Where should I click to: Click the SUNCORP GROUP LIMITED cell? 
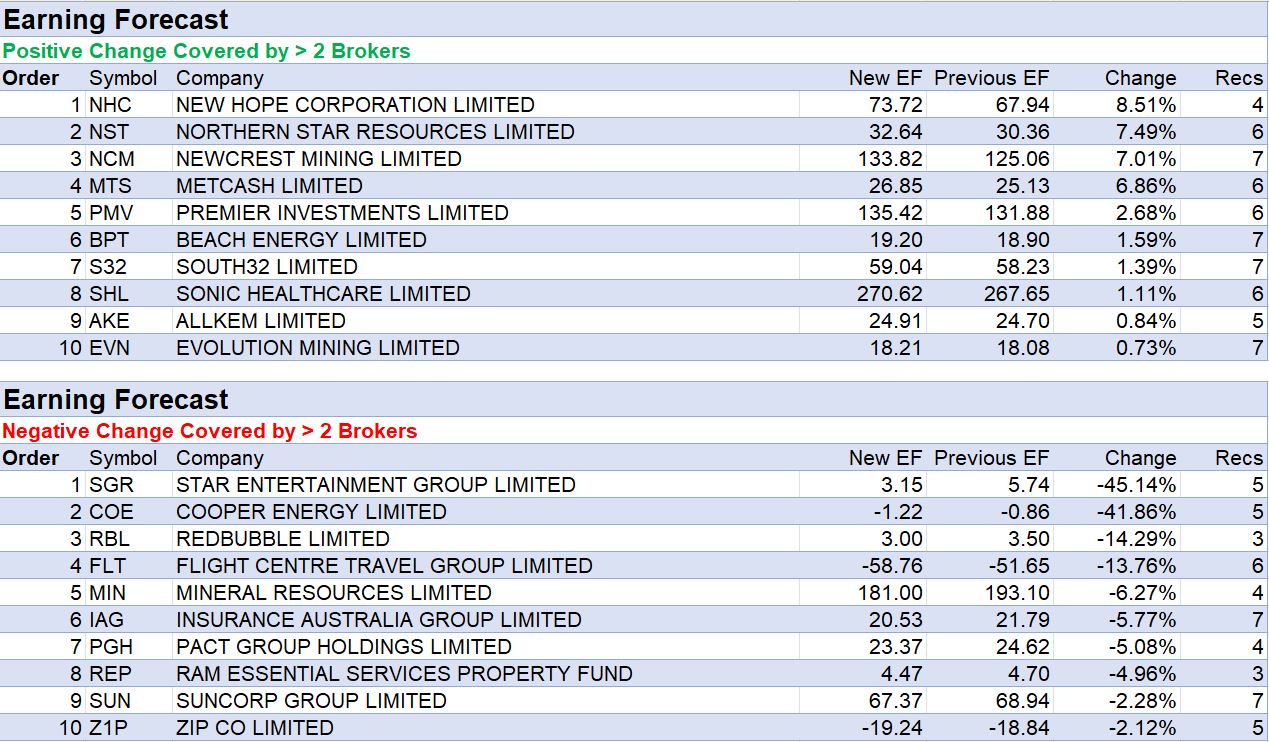point(311,701)
